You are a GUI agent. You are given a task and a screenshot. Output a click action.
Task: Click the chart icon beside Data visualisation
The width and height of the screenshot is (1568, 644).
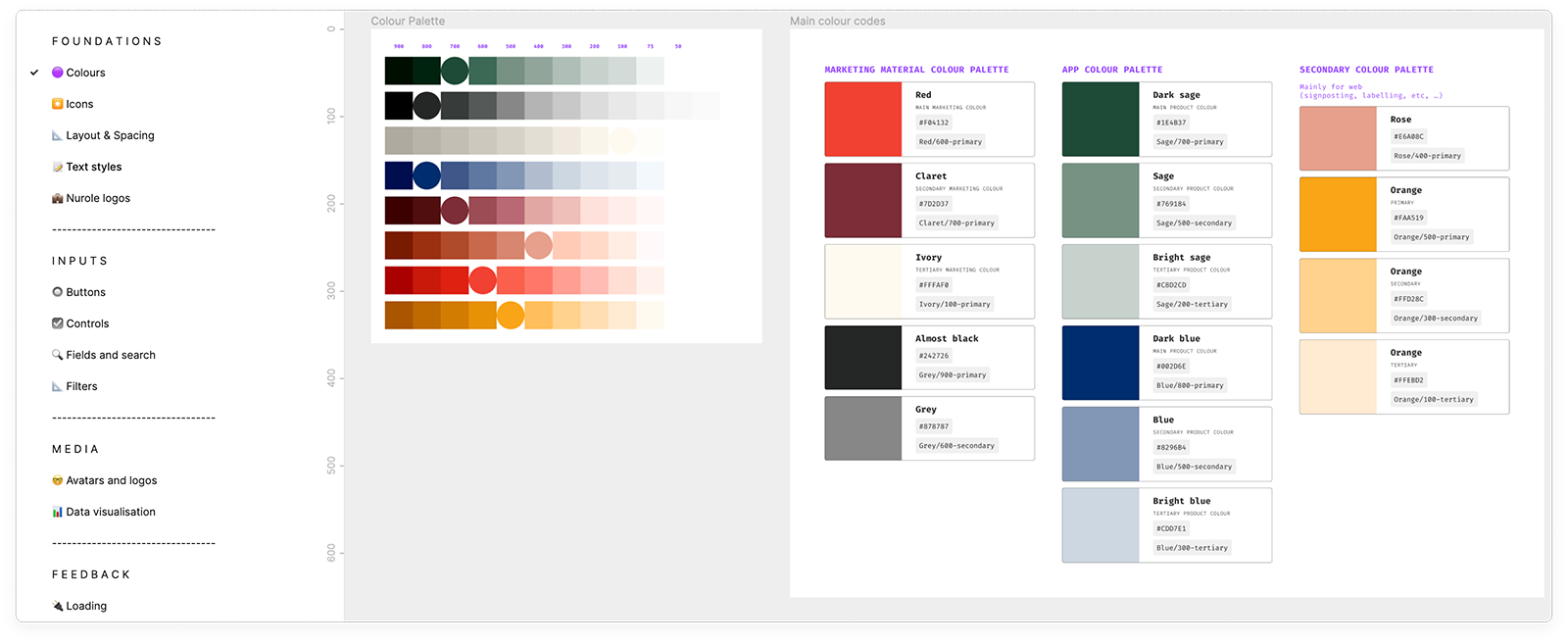point(57,512)
